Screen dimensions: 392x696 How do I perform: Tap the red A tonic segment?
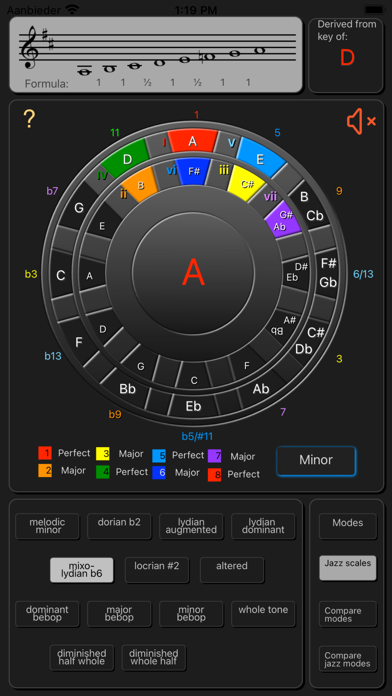click(x=193, y=141)
